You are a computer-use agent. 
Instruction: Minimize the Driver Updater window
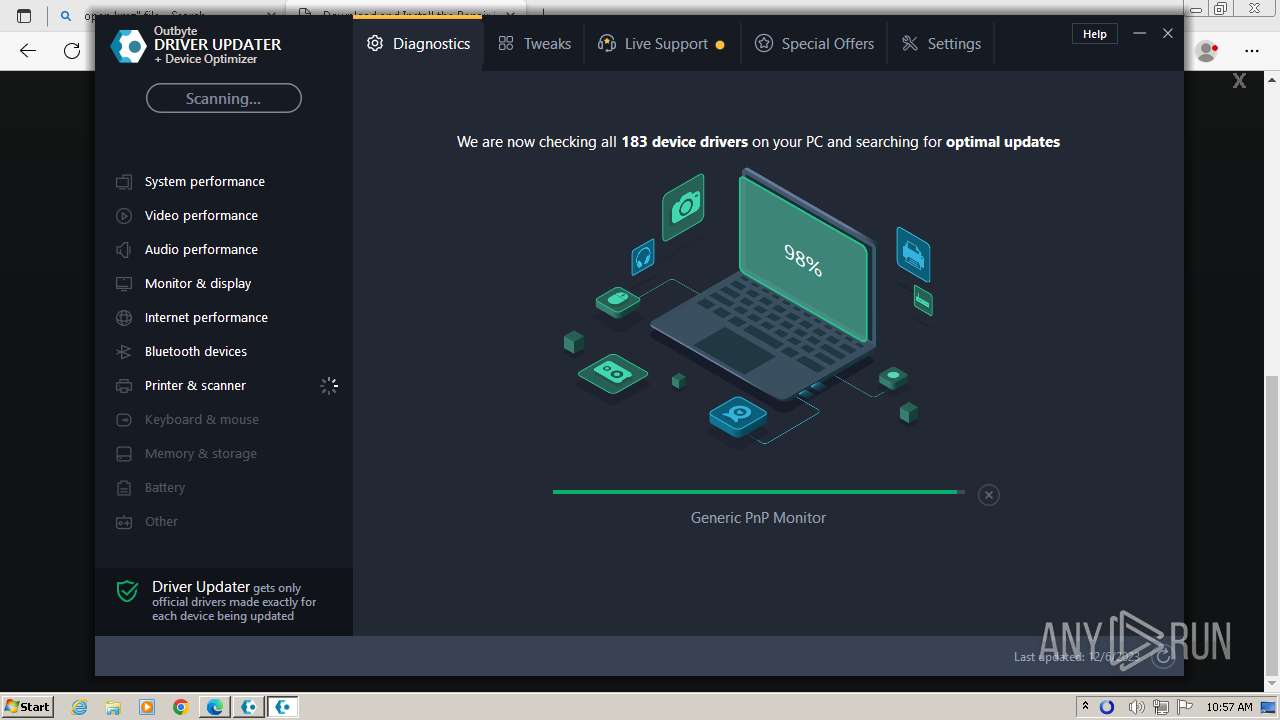(x=1139, y=34)
